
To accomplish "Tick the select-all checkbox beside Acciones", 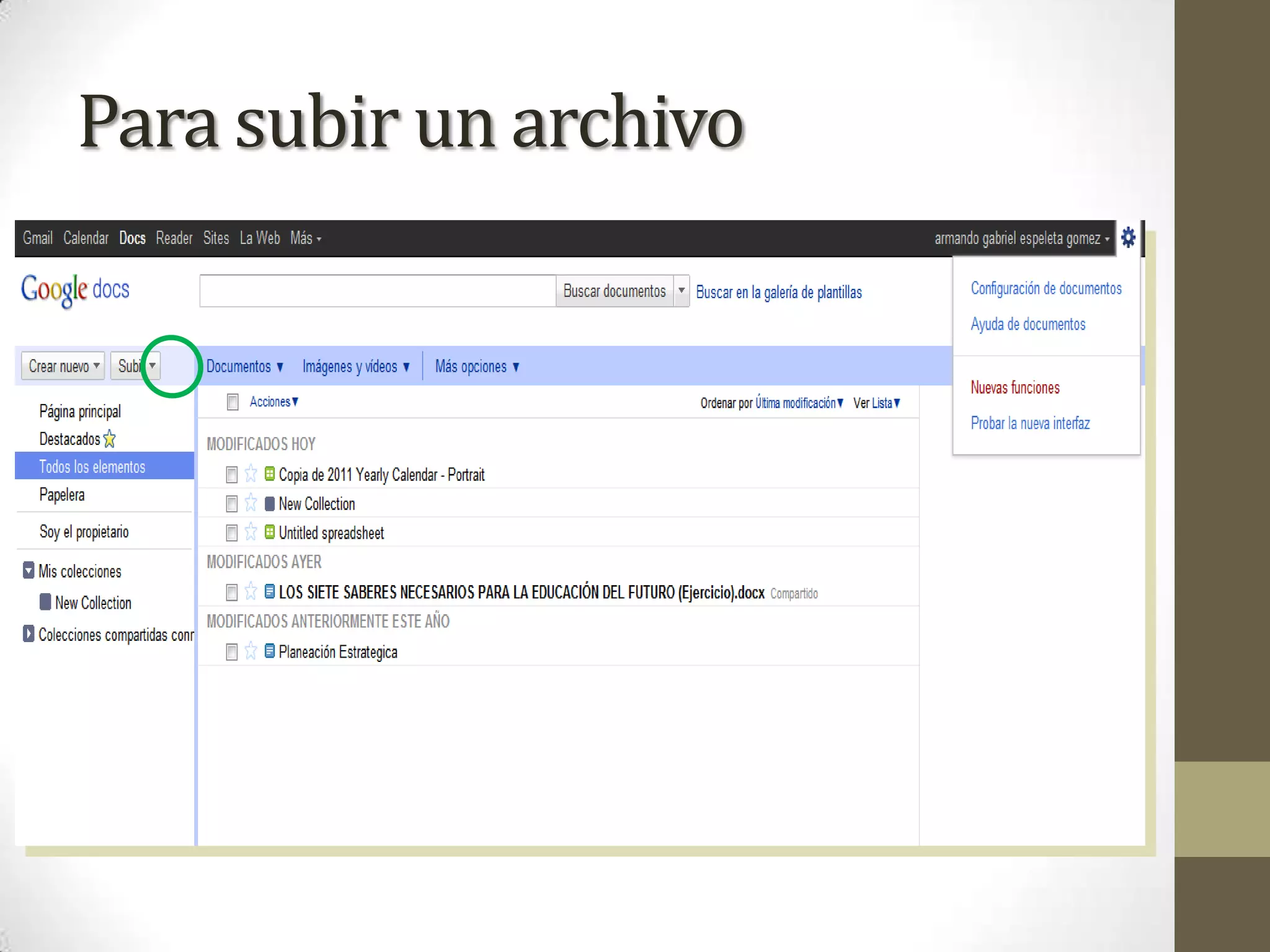I will coord(233,402).
